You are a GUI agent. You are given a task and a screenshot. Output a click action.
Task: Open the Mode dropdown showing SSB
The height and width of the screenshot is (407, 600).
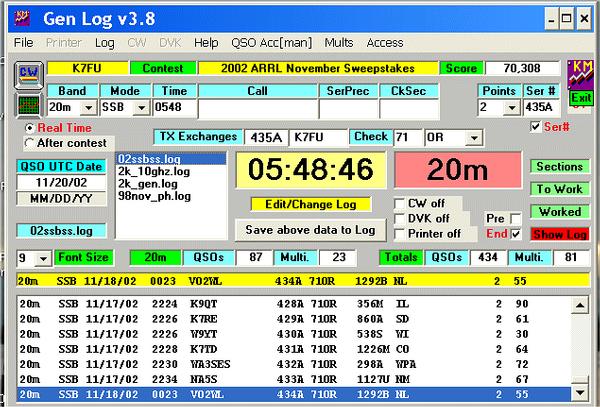142,107
